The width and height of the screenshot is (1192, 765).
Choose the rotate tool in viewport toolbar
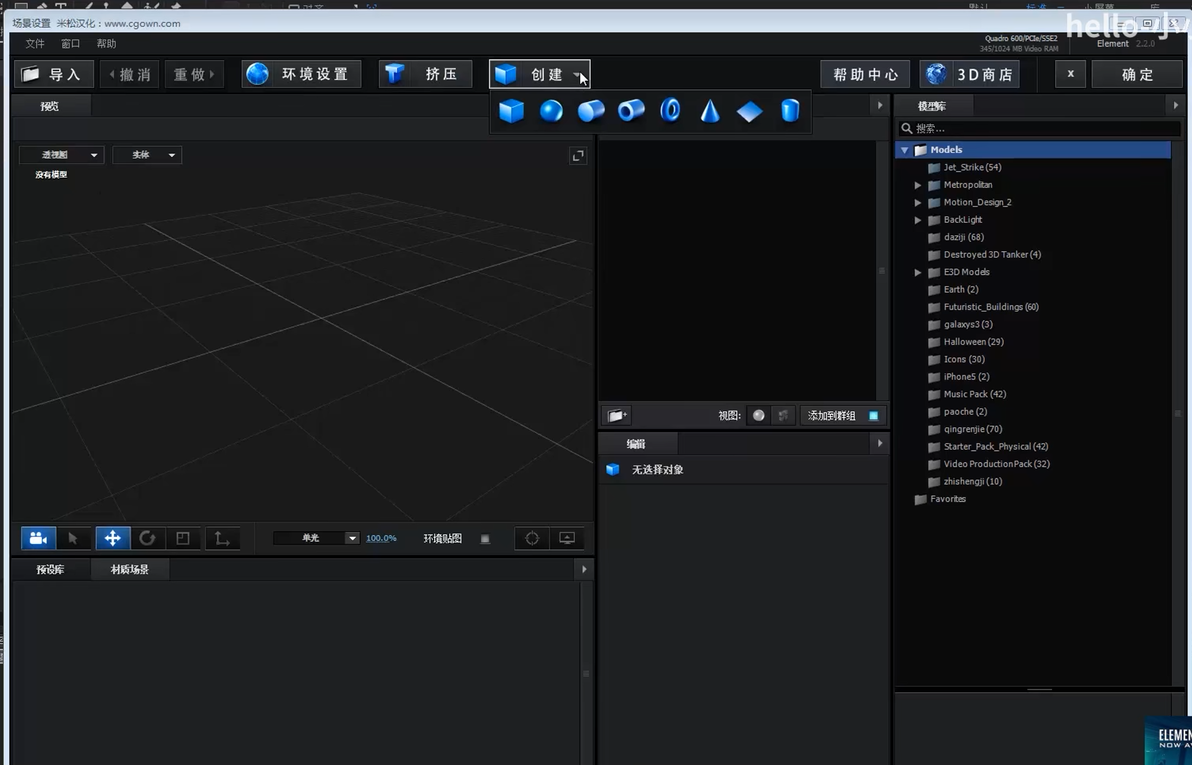(x=147, y=538)
